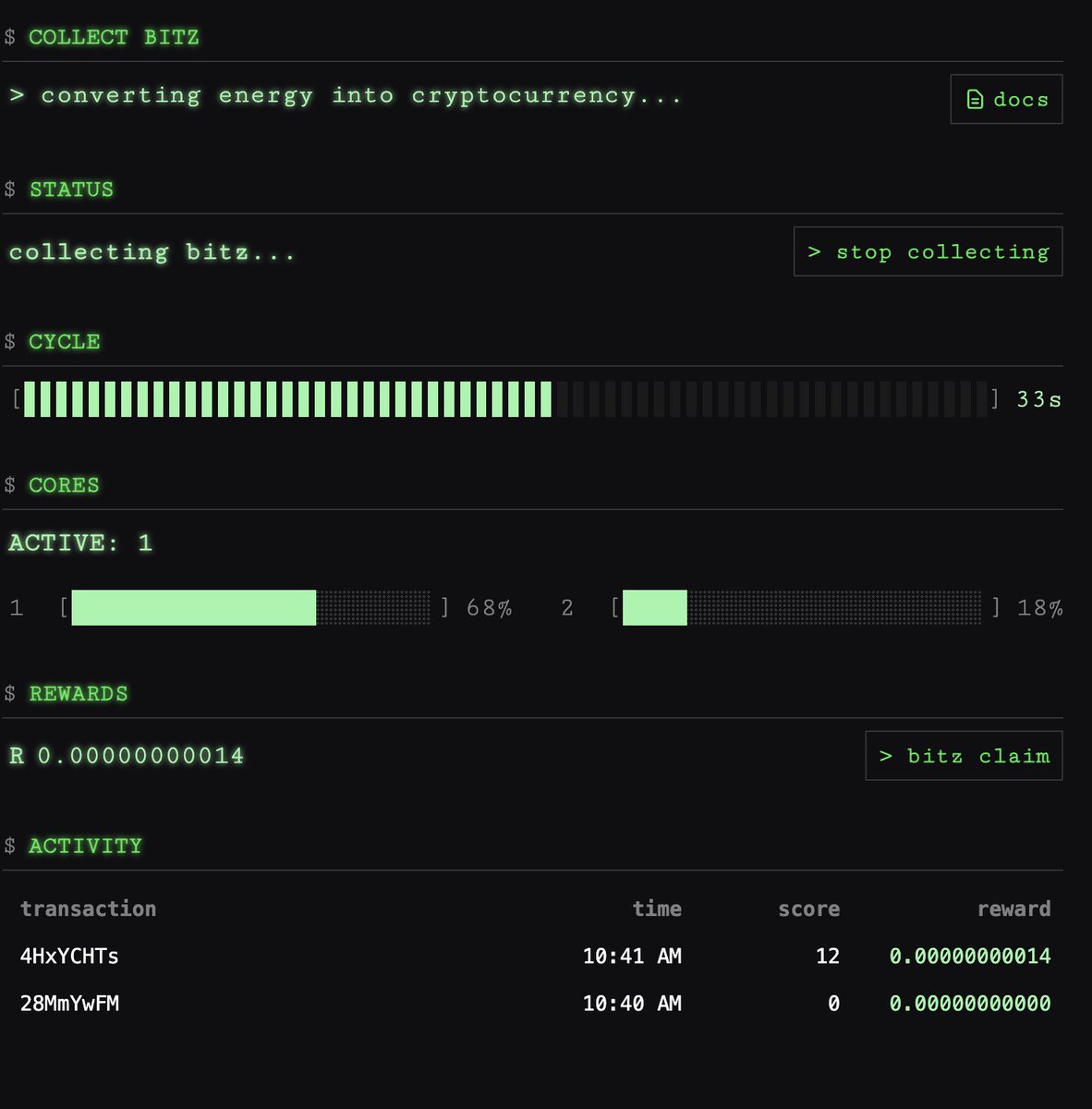Click the dollar-sign prompt beside ACTIVITY
Viewport: 1092px width, 1109px height.
pyautogui.click(x=9, y=845)
